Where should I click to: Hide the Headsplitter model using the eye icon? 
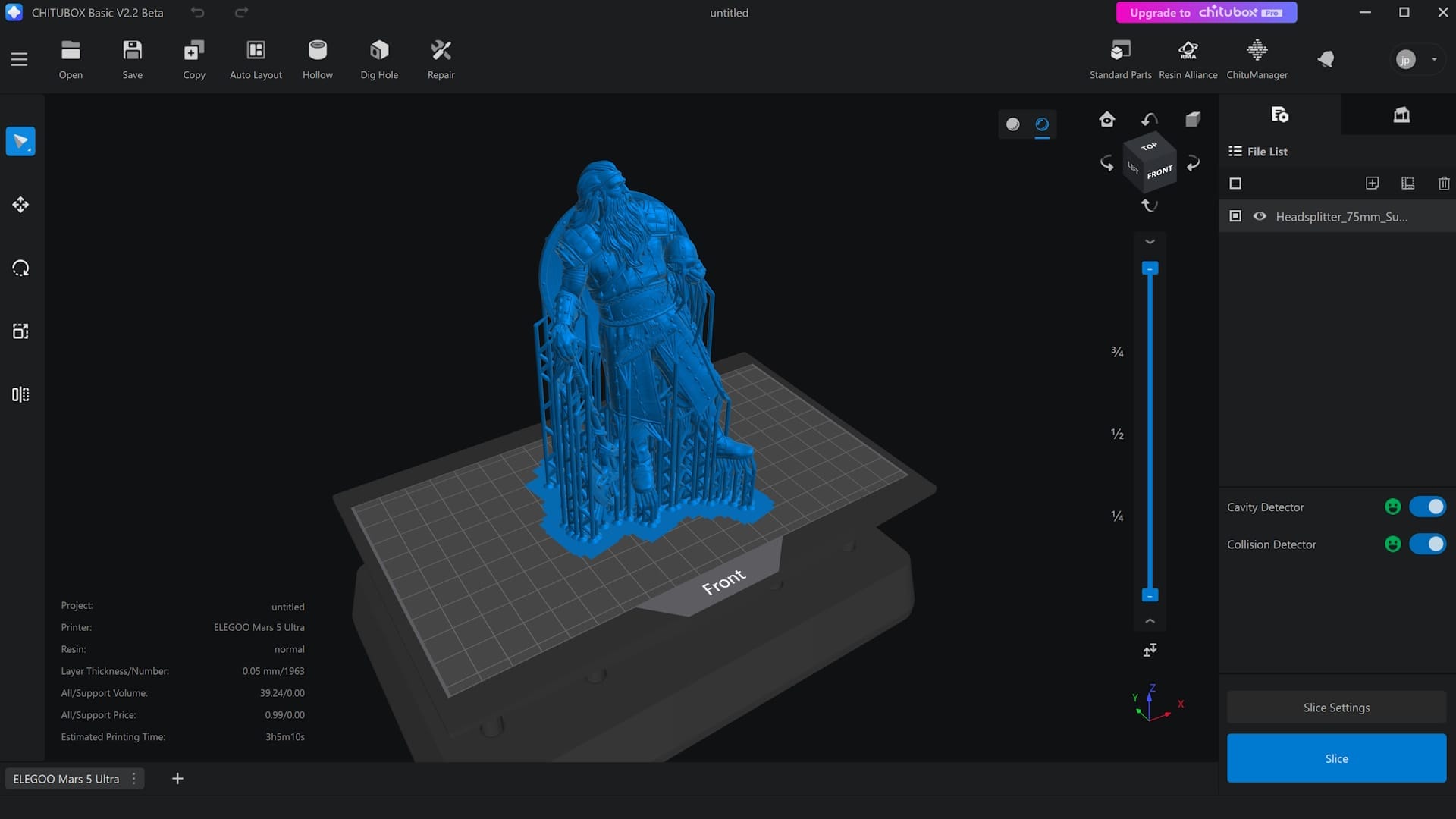[1260, 216]
